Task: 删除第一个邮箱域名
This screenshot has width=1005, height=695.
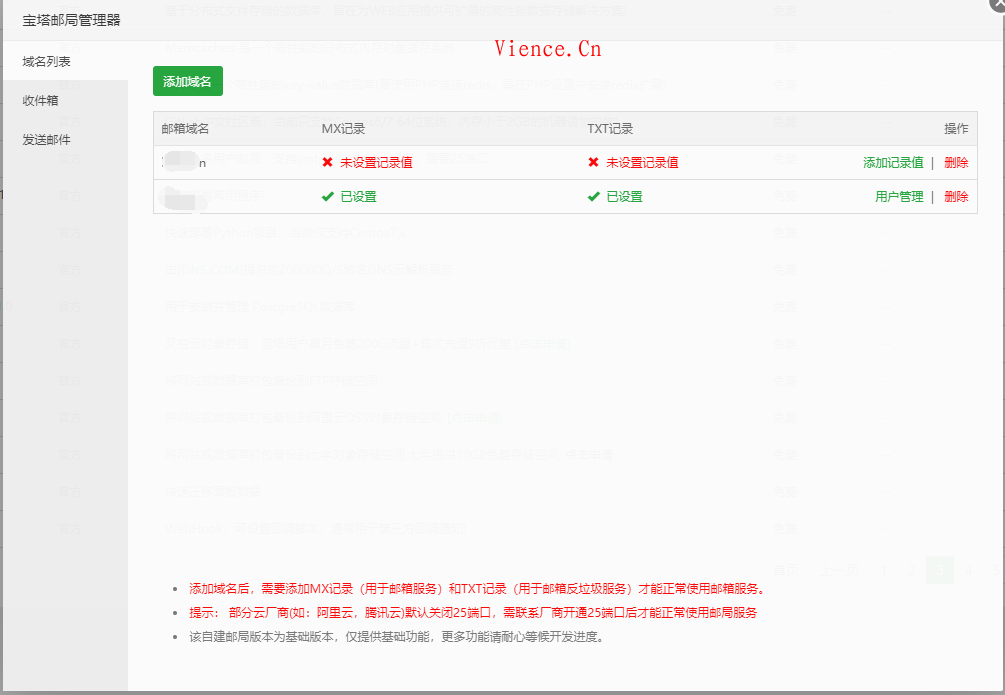Action: (x=956, y=162)
